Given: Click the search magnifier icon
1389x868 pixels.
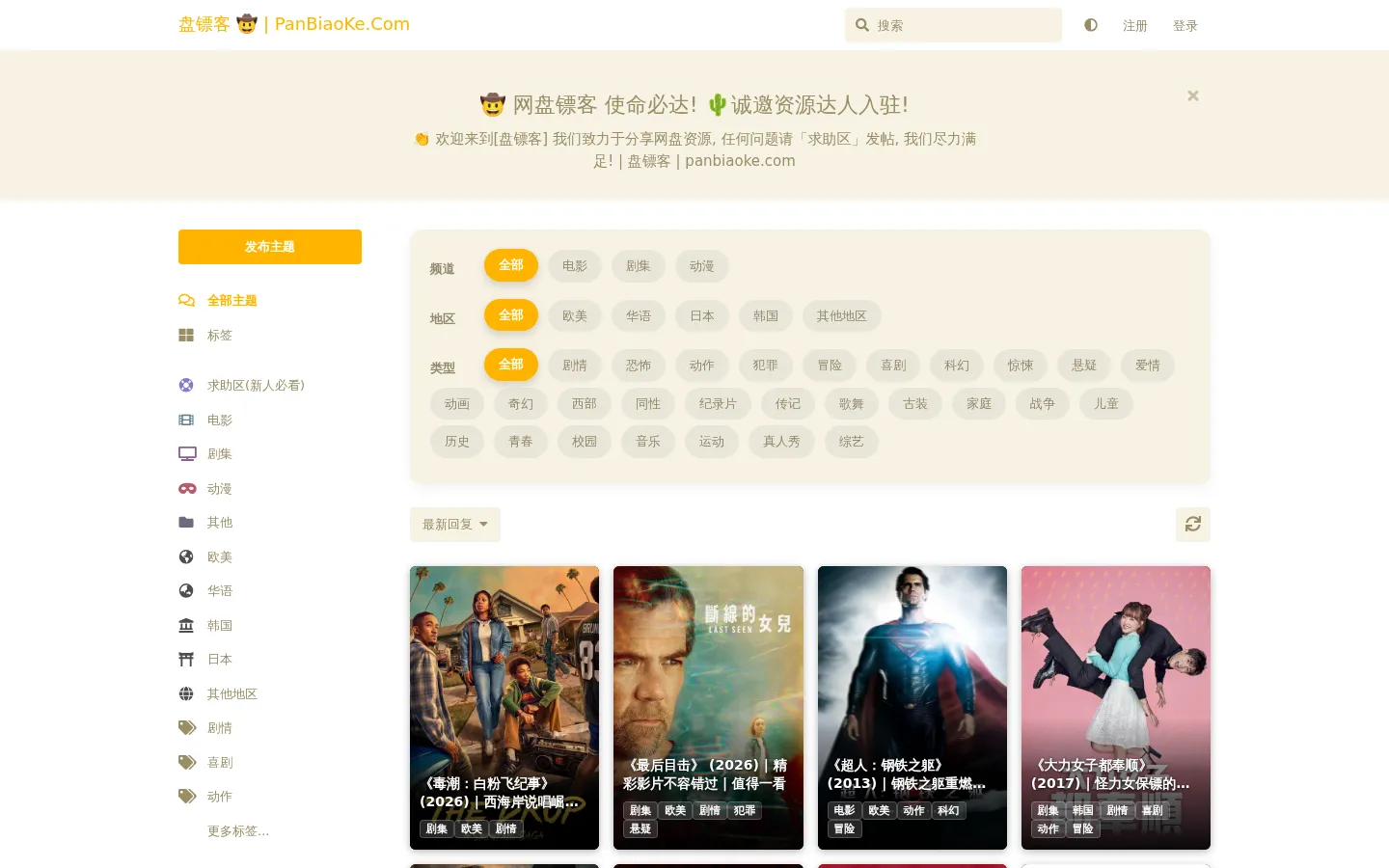Looking at the screenshot, I should point(862,25).
